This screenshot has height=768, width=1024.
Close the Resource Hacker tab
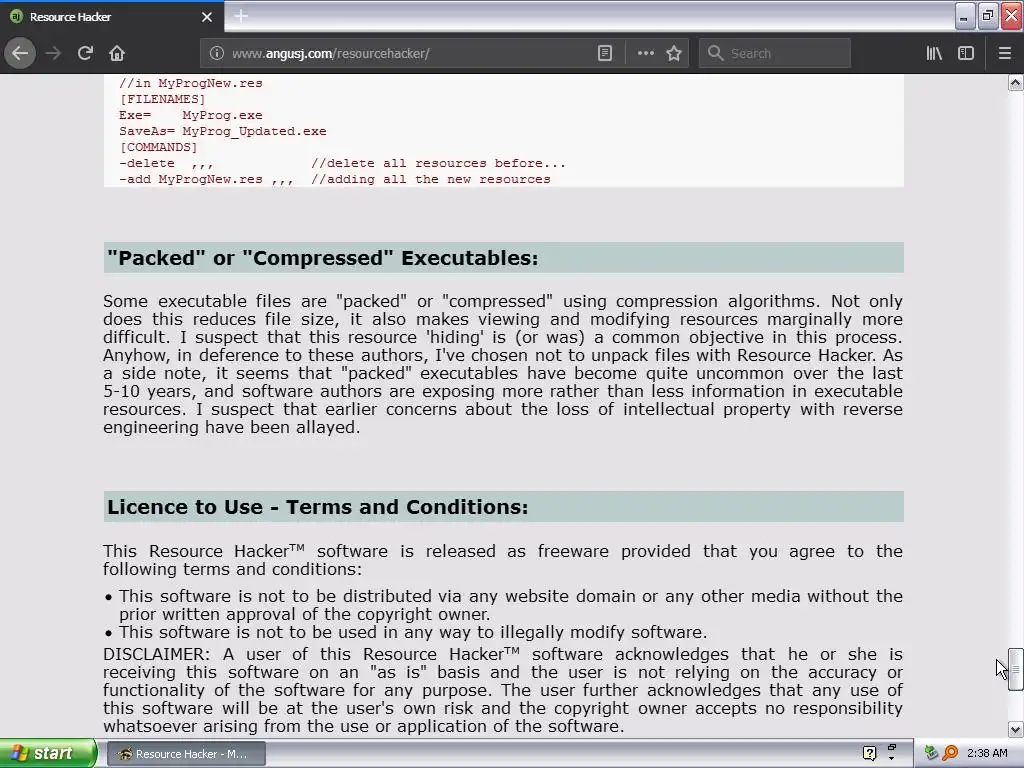(206, 17)
